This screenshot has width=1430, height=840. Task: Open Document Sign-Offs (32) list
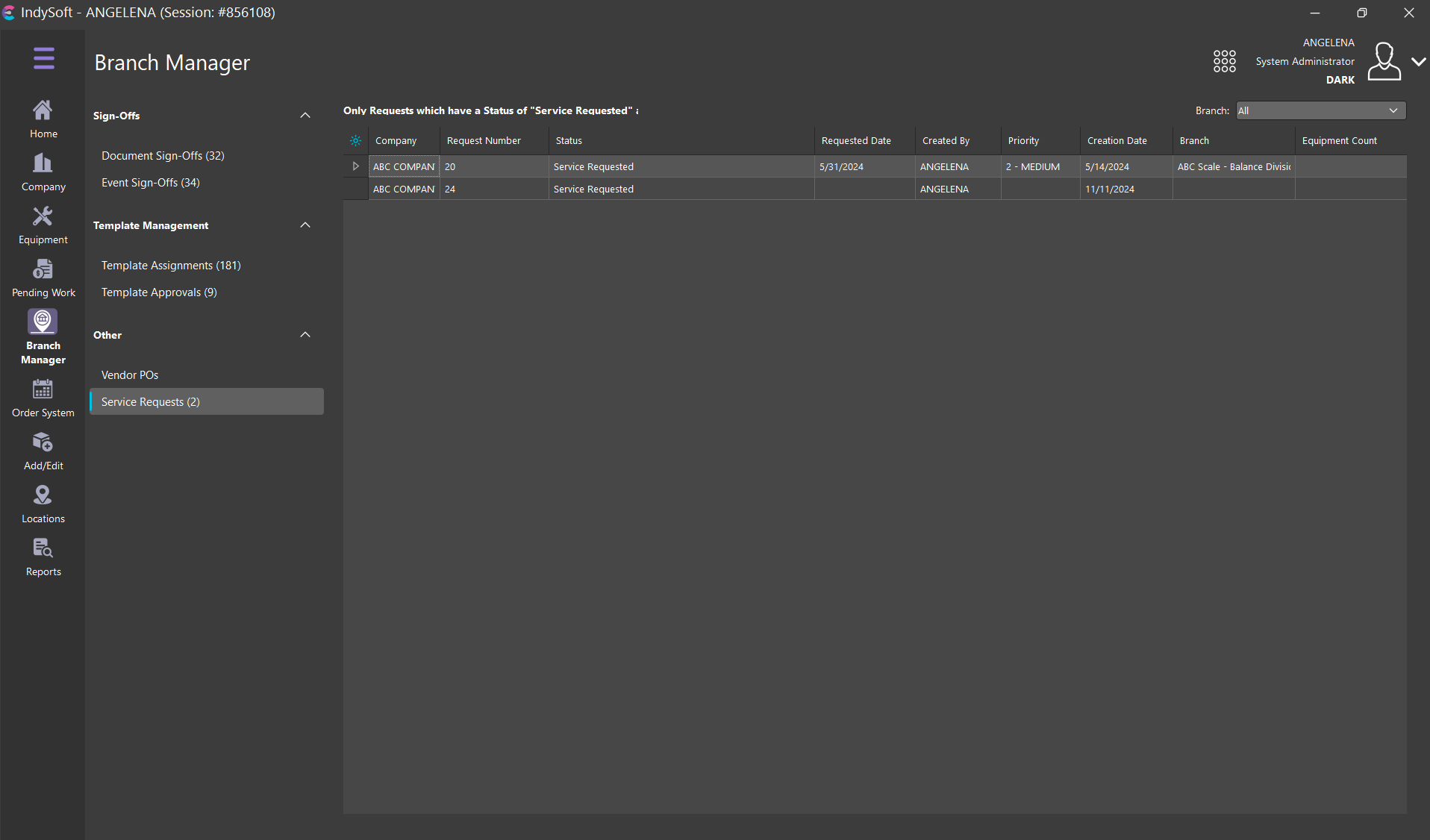(163, 156)
